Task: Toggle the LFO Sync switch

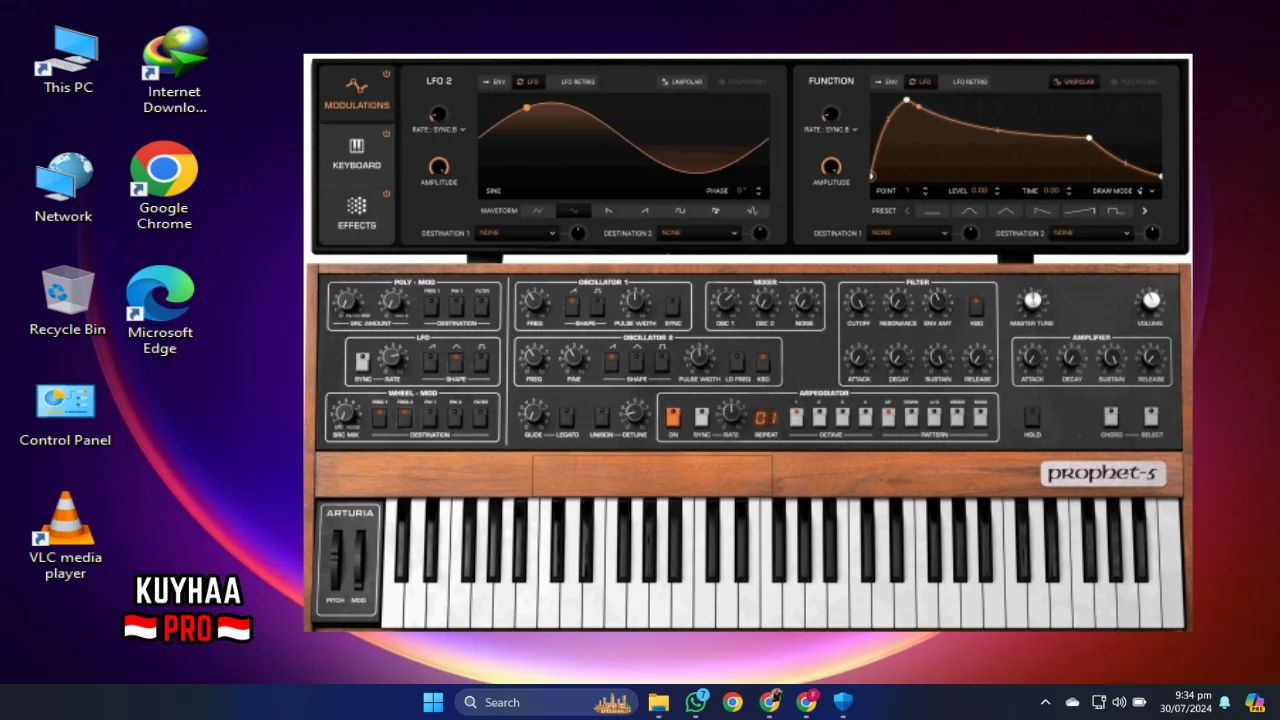Action: pyautogui.click(x=362, y=362)
